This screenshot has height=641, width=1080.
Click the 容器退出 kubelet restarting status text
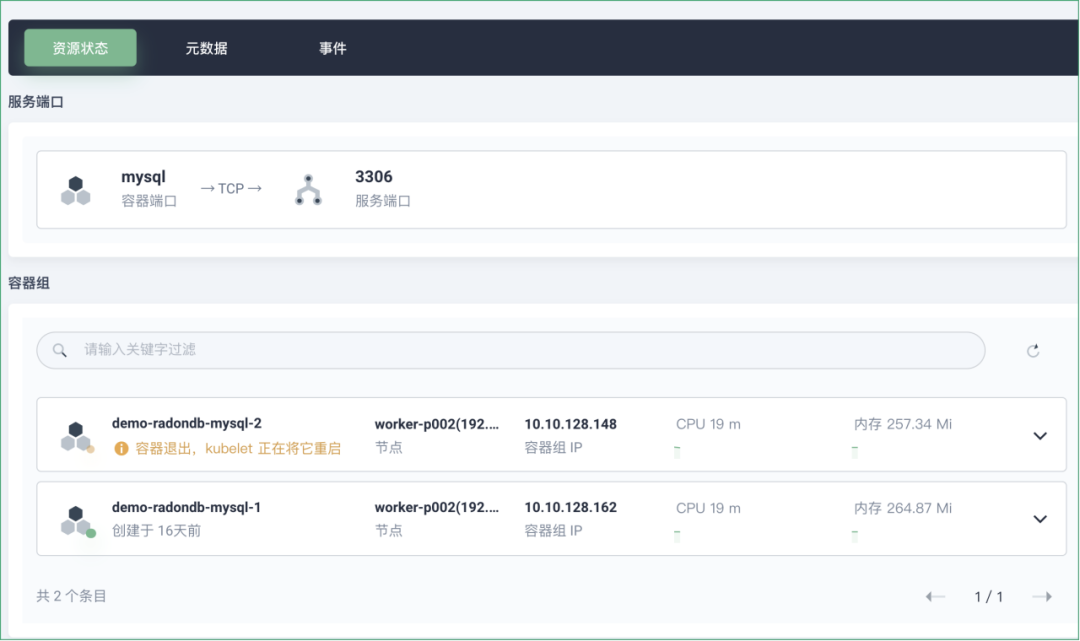(x=238, y=448)
